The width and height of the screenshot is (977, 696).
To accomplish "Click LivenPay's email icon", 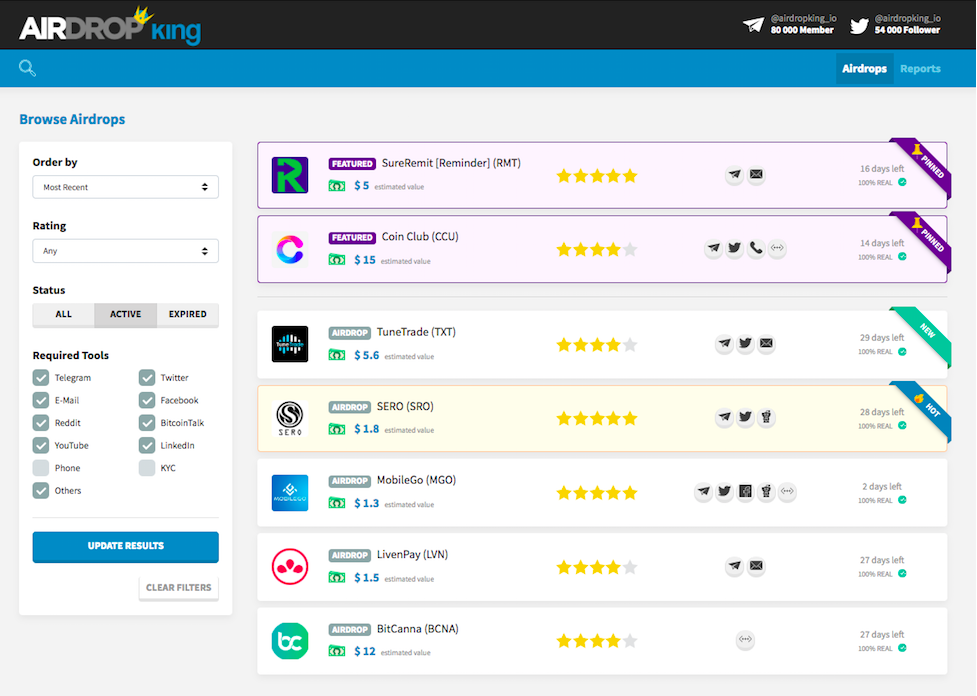I will [756, 566].
